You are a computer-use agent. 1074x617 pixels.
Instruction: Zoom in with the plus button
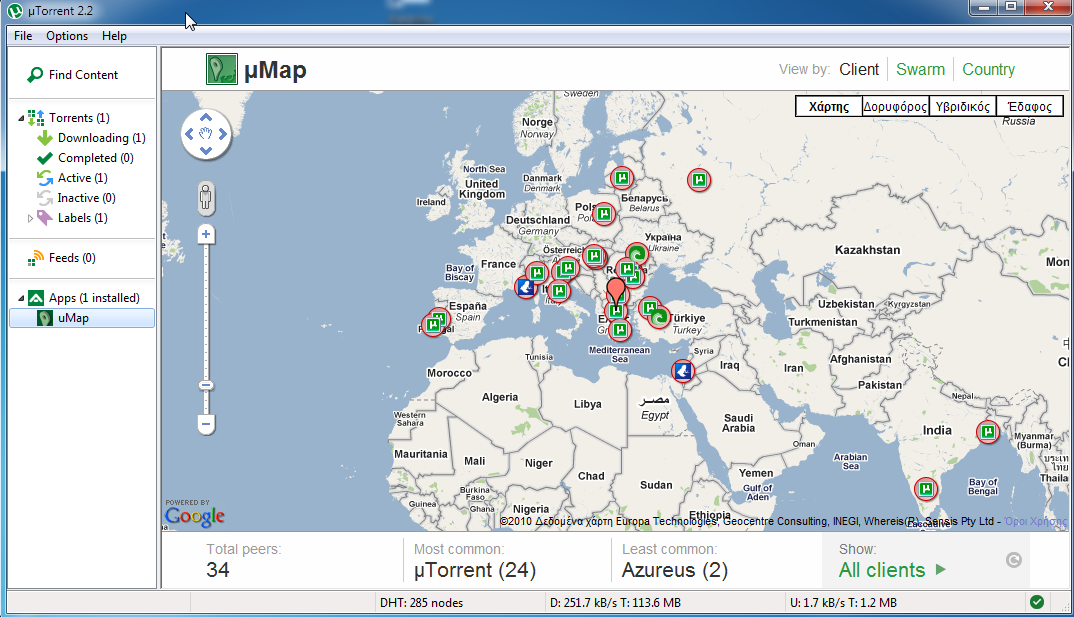pos(205,235)
